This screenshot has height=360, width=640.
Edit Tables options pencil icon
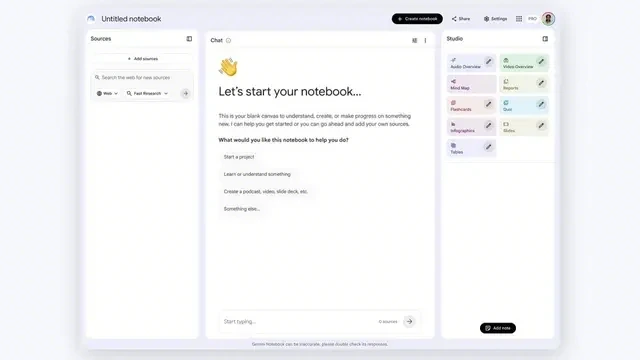coord(489,147)
